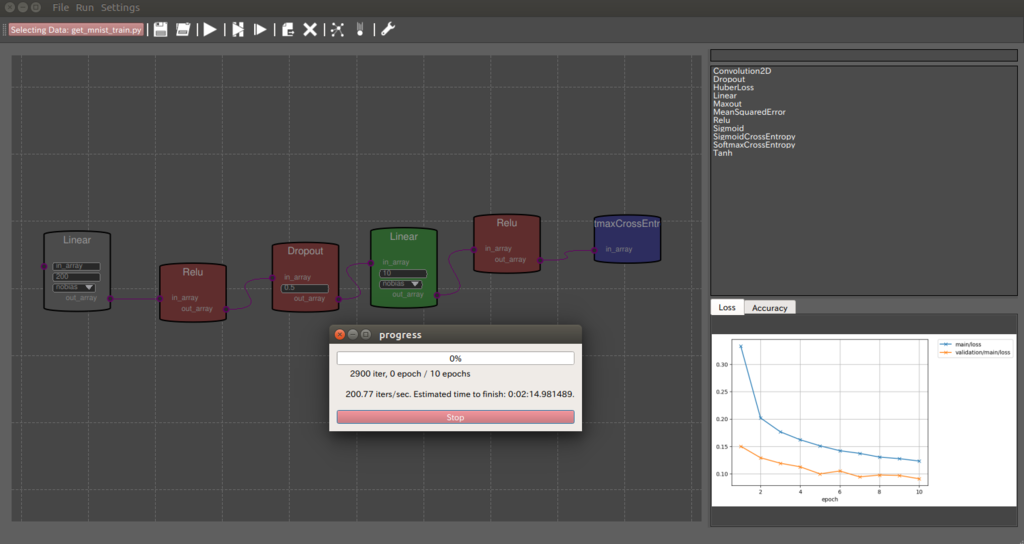Open the wrench settings icon
Viewport: 1024px width, 544px height.
coord(388,29)
